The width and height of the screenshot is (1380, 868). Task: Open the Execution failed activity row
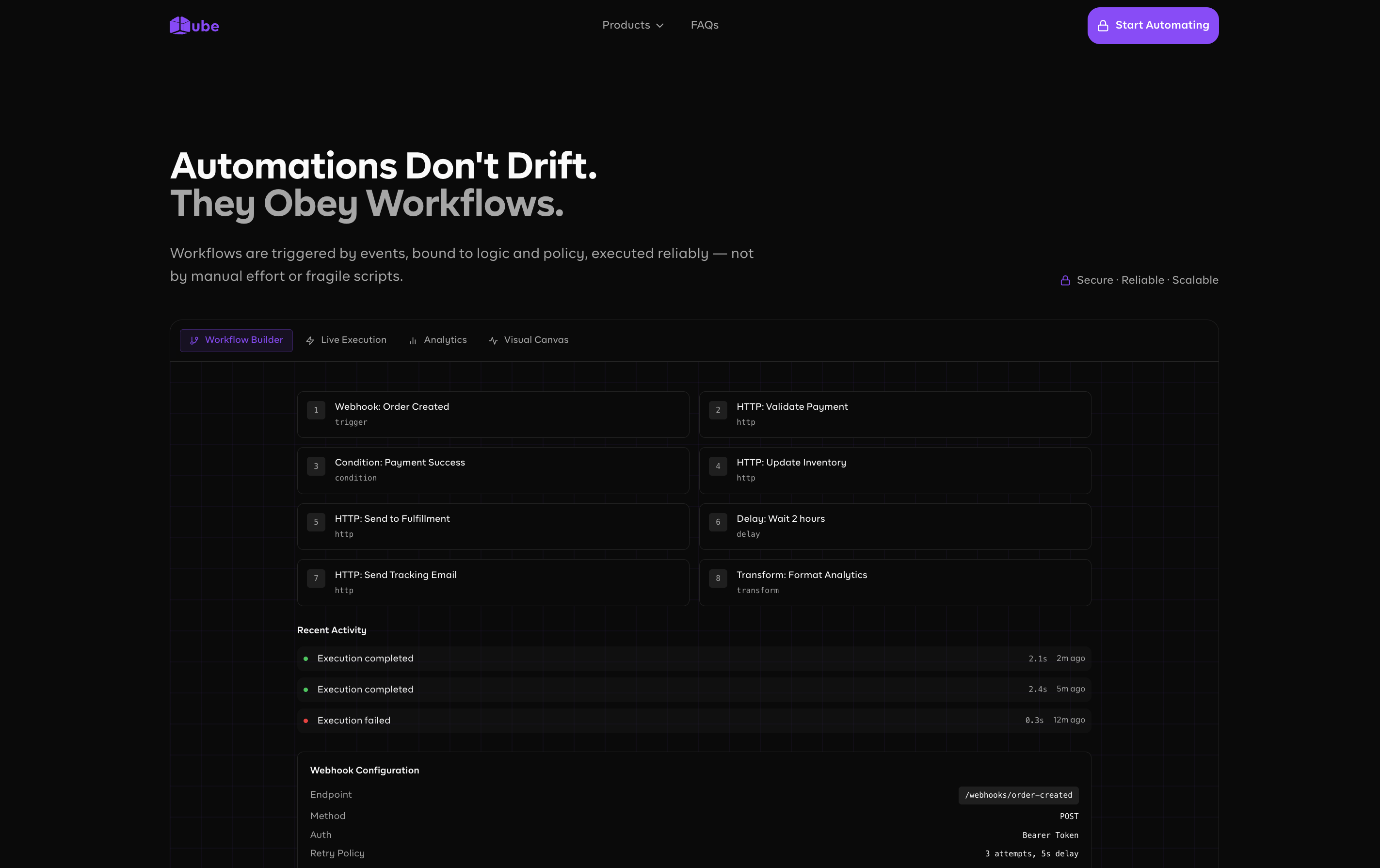[x=693, y=720]
